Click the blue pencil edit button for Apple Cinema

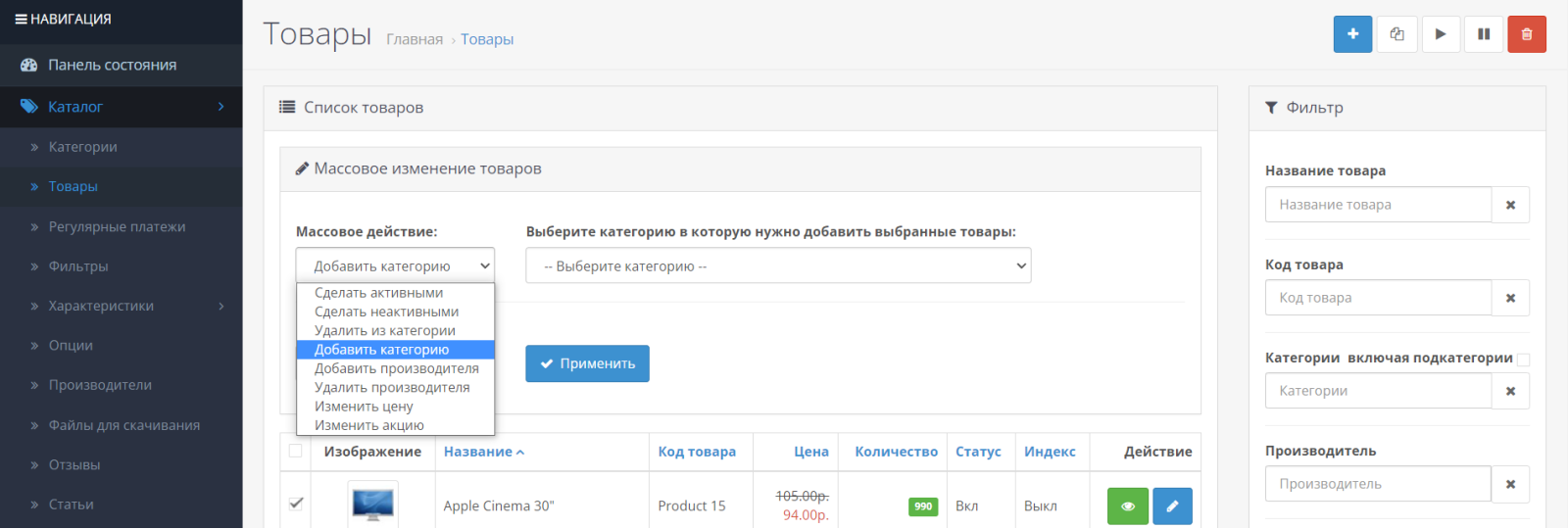(1173, 506)
